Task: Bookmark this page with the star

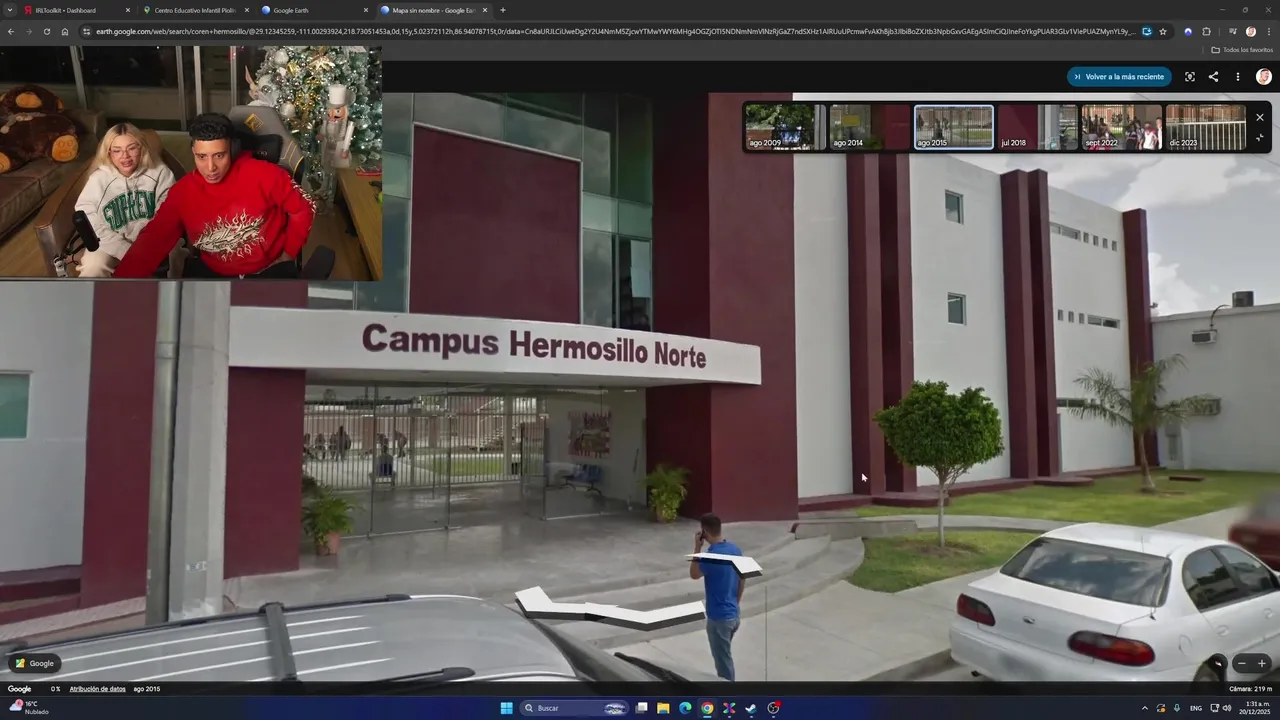Action: pyautogui.click(x=1163, y=31)
